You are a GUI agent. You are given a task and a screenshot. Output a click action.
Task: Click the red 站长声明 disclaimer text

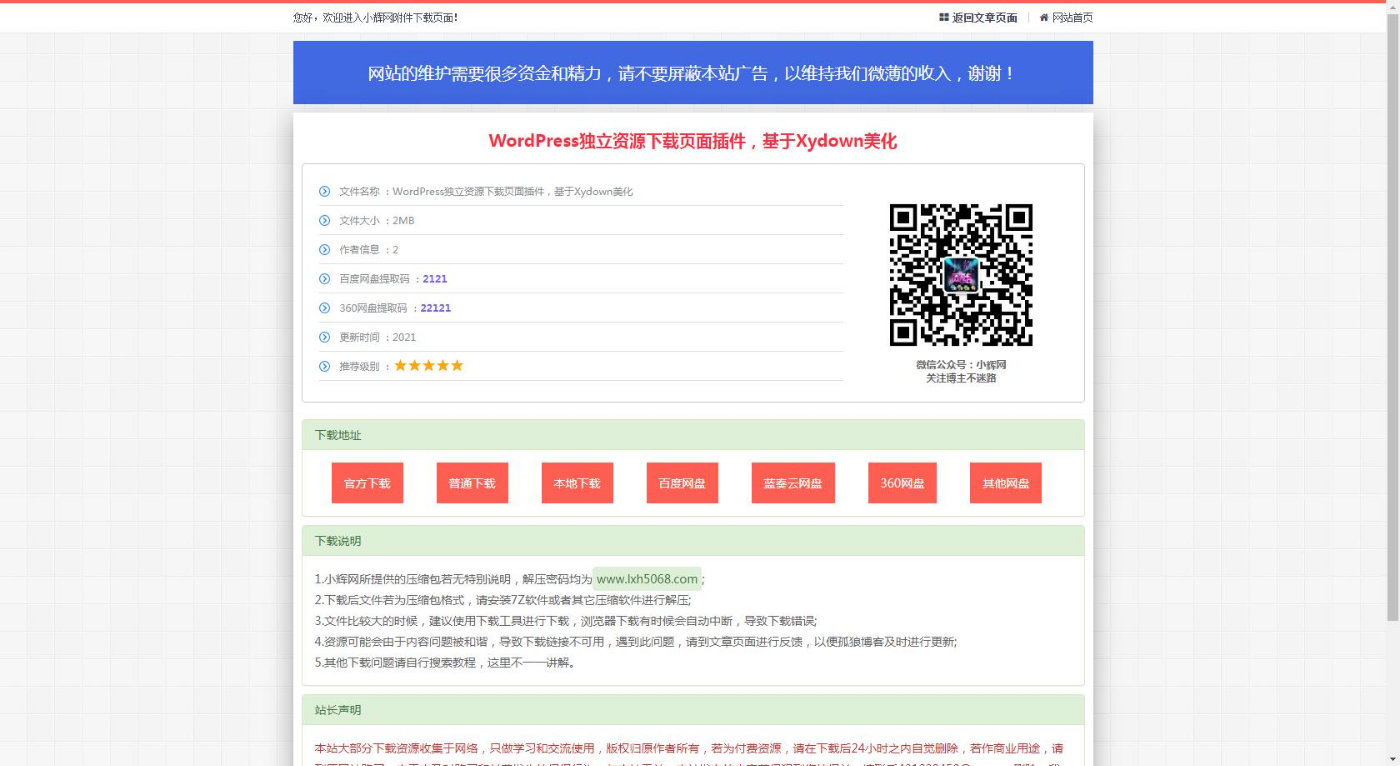pos(689,756)
